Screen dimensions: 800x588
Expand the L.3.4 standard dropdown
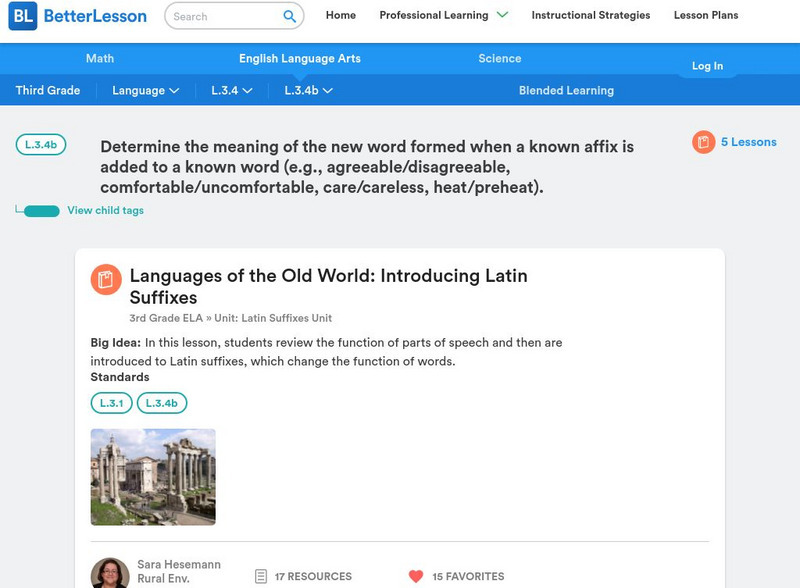click(x=231, y=90)
